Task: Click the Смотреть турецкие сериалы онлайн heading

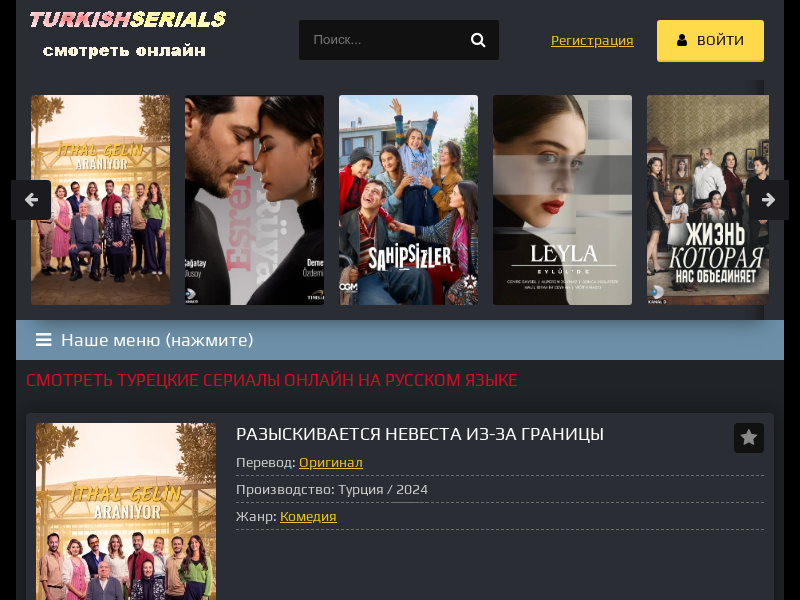Action: (x=272, y=380)
